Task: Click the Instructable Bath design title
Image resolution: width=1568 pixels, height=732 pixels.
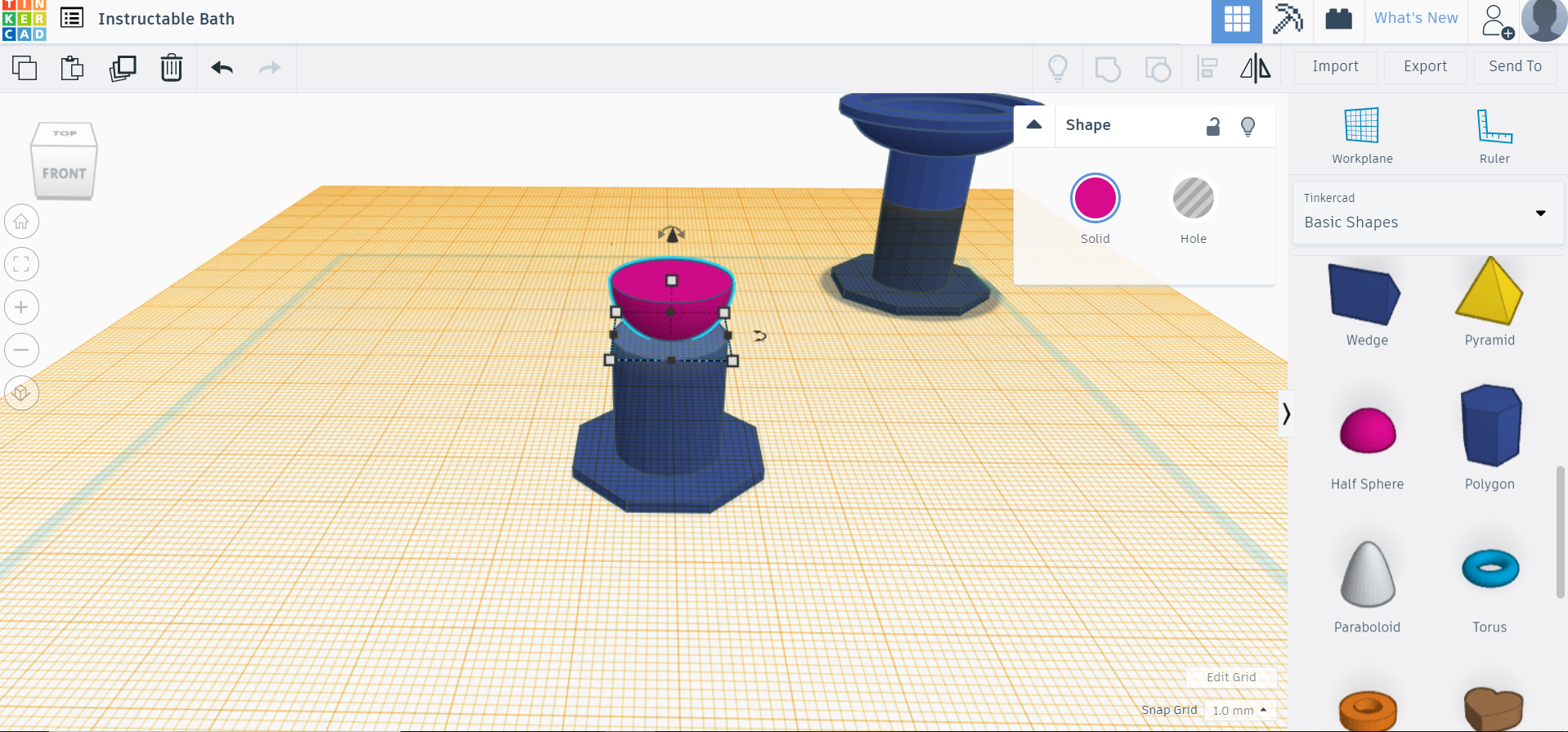Action: (166, 19)
